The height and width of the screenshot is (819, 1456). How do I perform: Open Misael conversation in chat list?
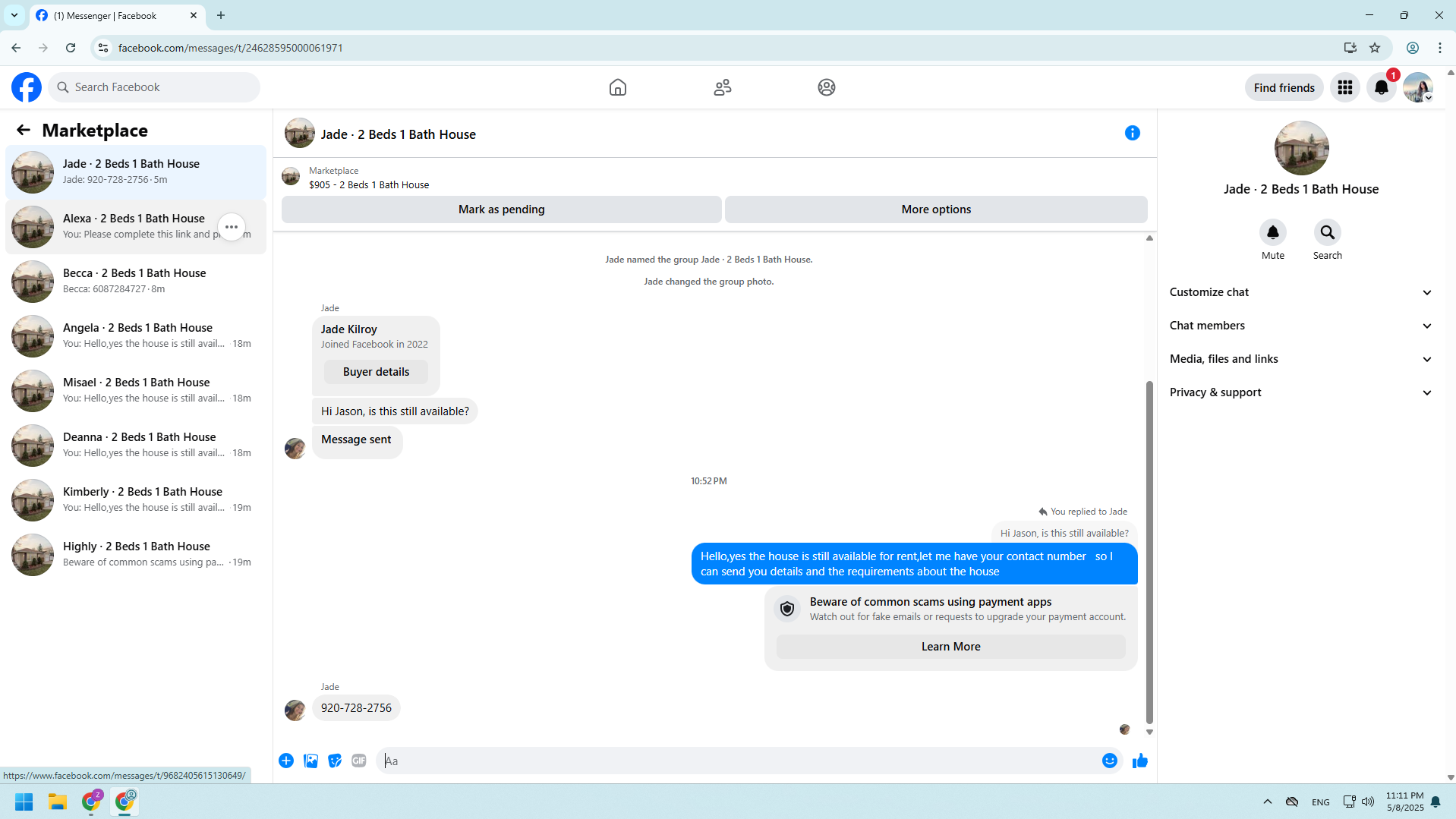(136, 390)
